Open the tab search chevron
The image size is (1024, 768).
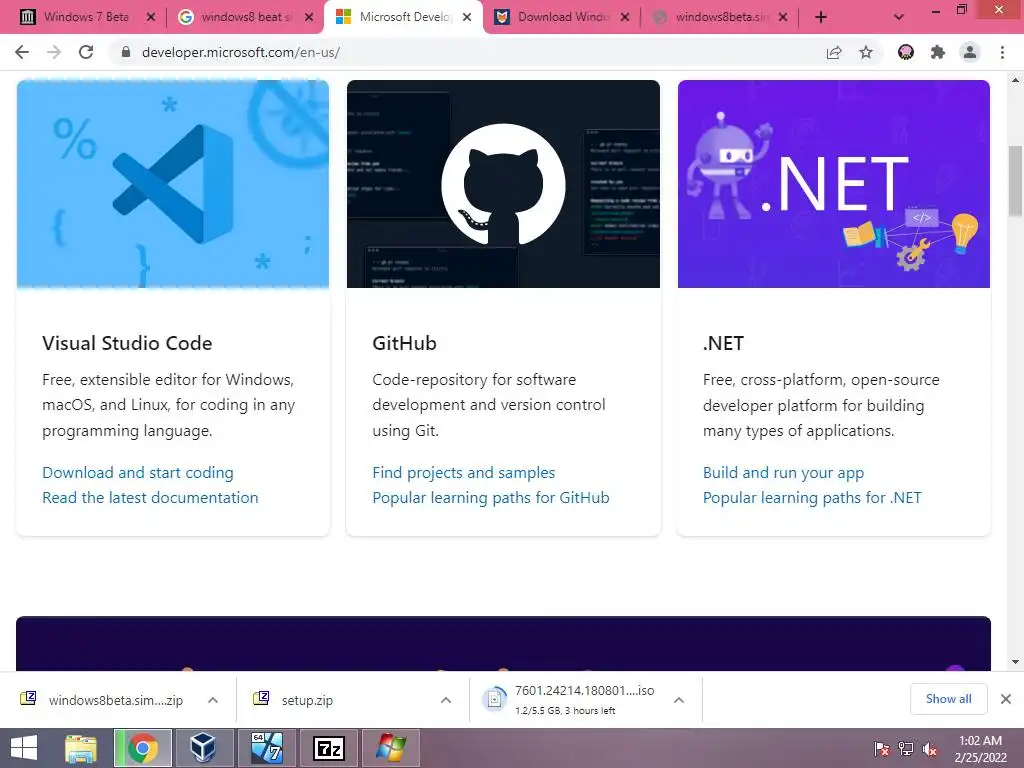(899, 17)
